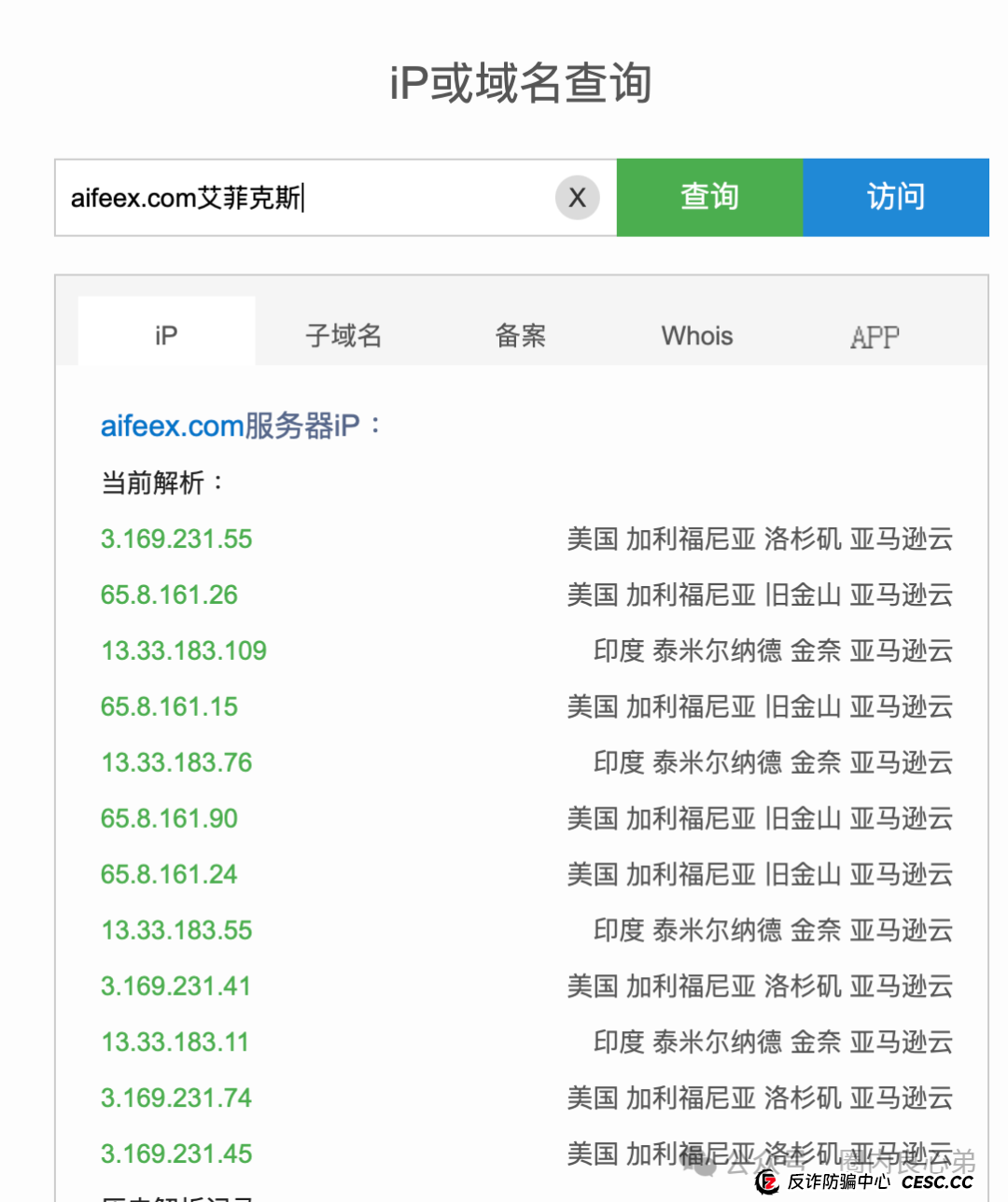Image resolution: width=1008 pixels, height=1202 pixels.
Task: Open the Whois tab
Action: pos(696,335)
